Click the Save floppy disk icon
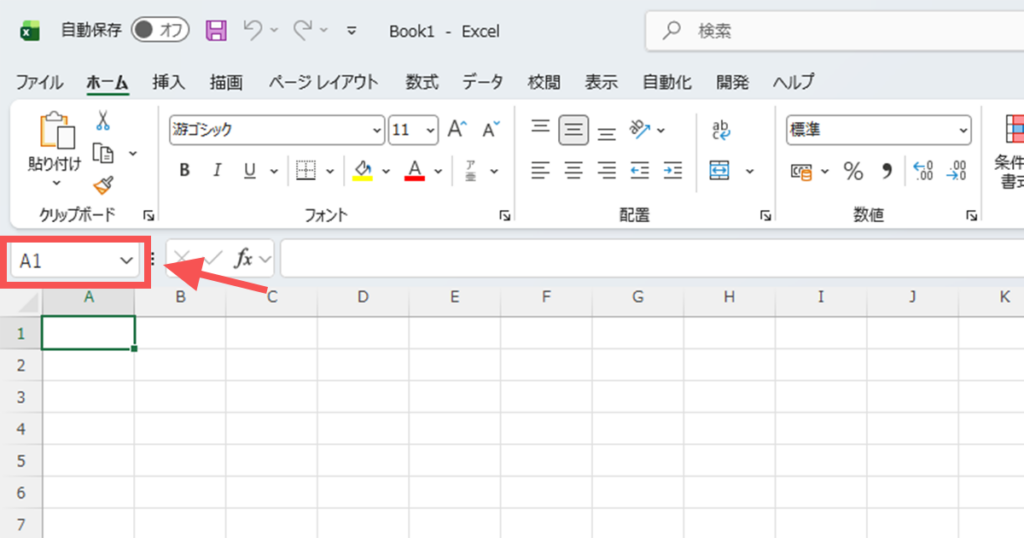Image resolution: width=1024 pixels, height=538 pixels. 216,30
